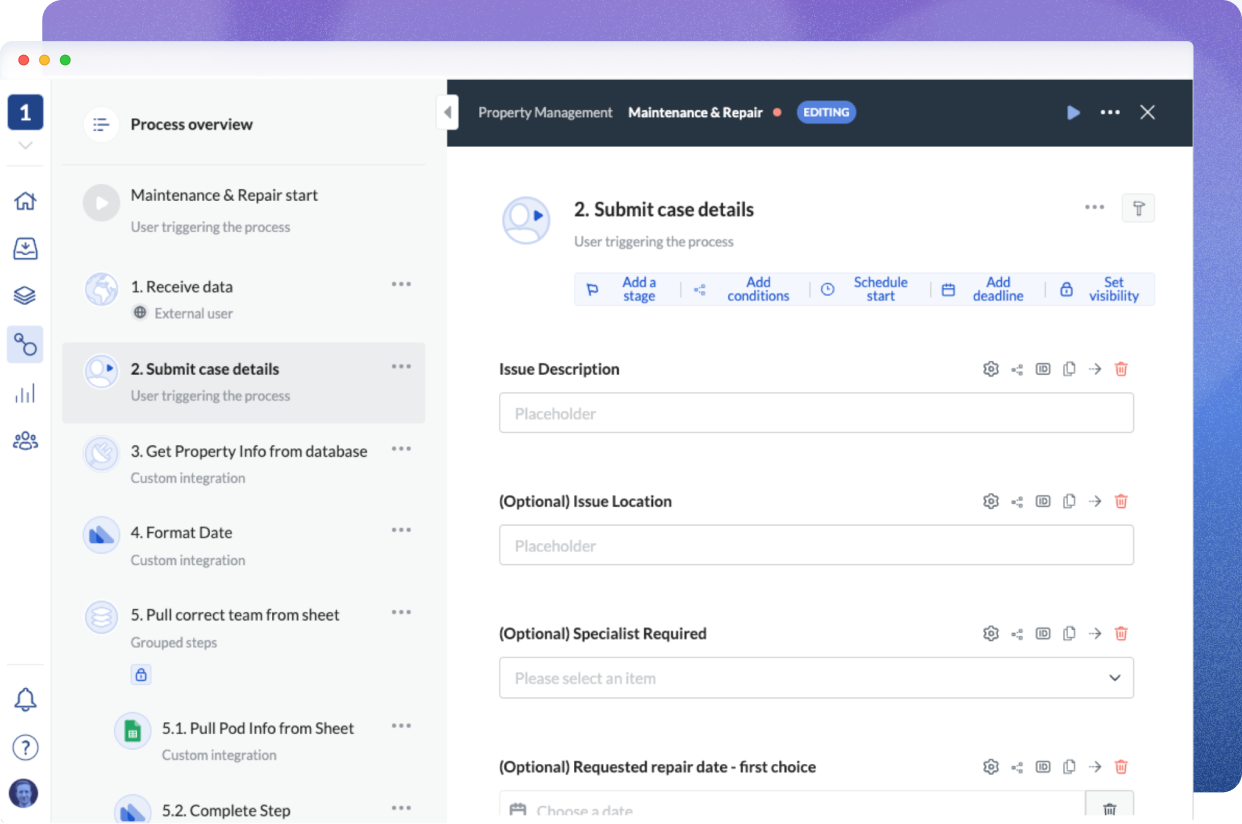Image resolution: width=1242 pixels, height=824 pixels.
Task: Collapse the Process overview panel with the arrow
Action: (x=447, y=112)
